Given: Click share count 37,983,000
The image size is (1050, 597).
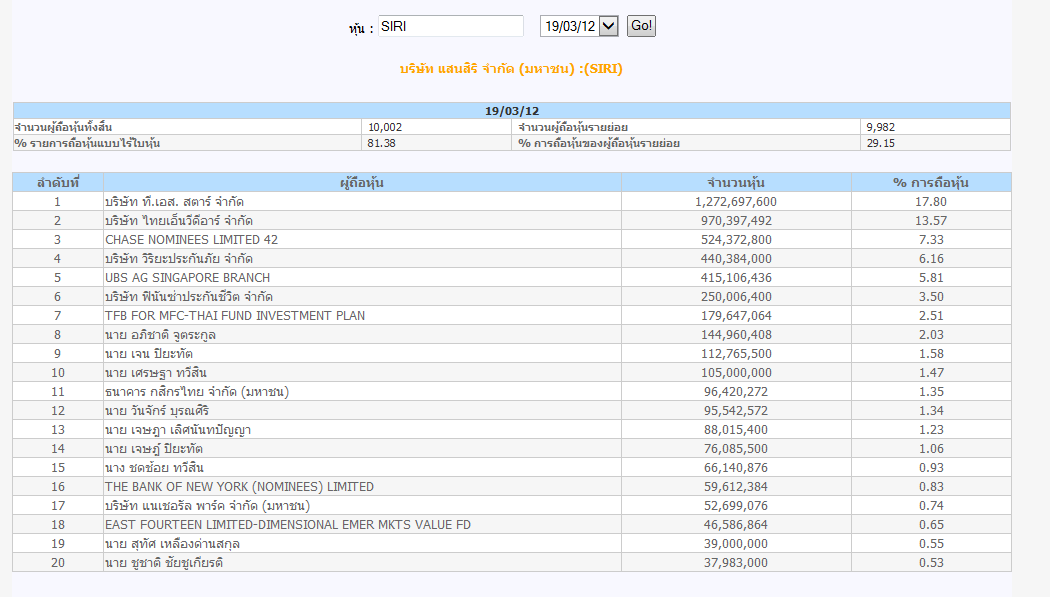Looking at the screenshot, I should 736,563.
